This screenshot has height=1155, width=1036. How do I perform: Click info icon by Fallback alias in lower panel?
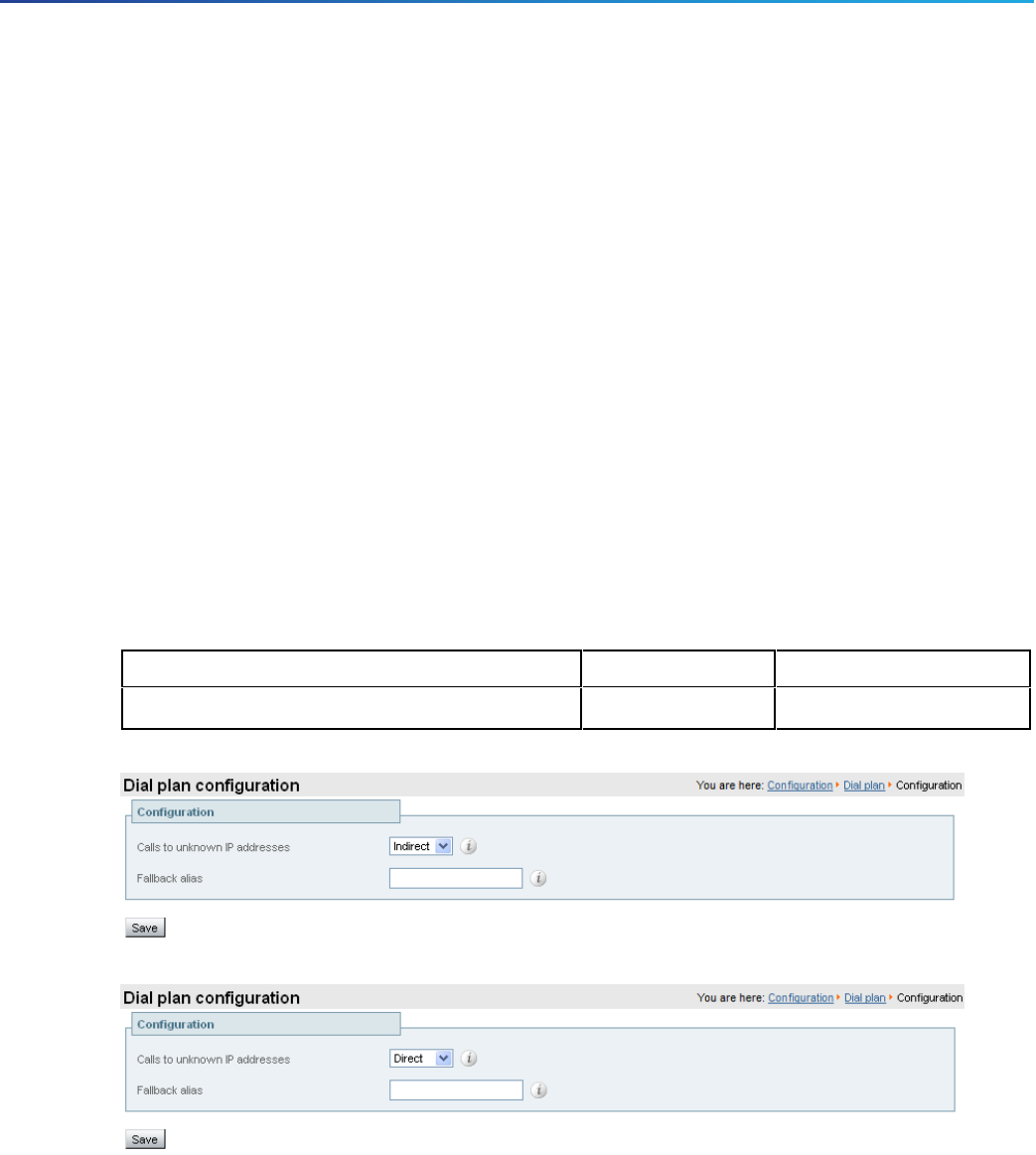[539, 1090]
